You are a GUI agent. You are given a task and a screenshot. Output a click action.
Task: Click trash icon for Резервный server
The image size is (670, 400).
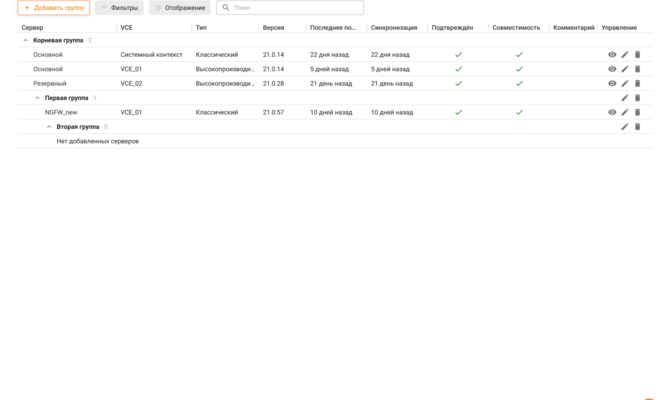click(x=637, y=84)
